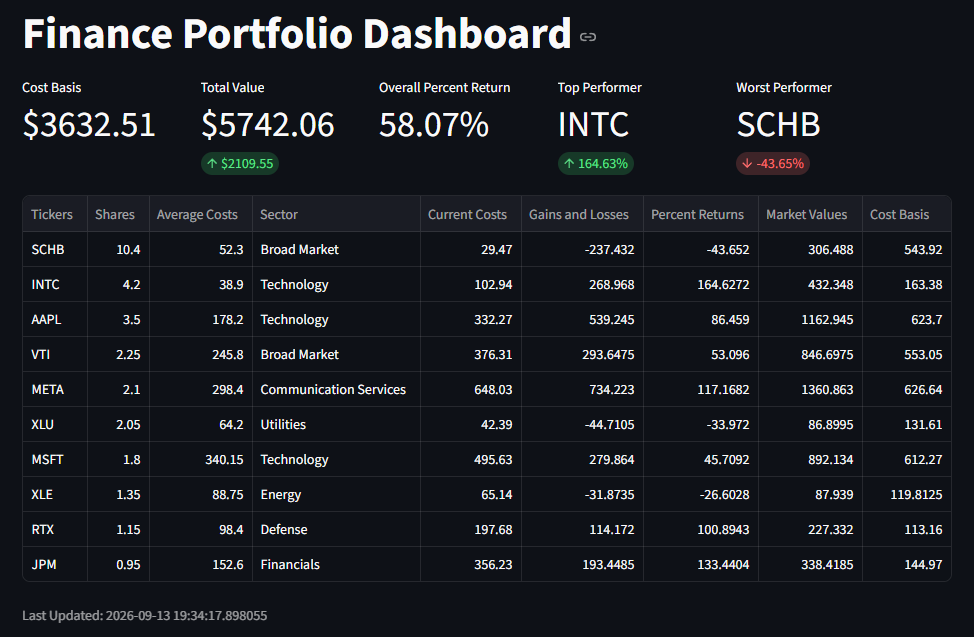974x637 pixels.
Task: Sort by the Gains and Losses header
Action: coord(582,214)
